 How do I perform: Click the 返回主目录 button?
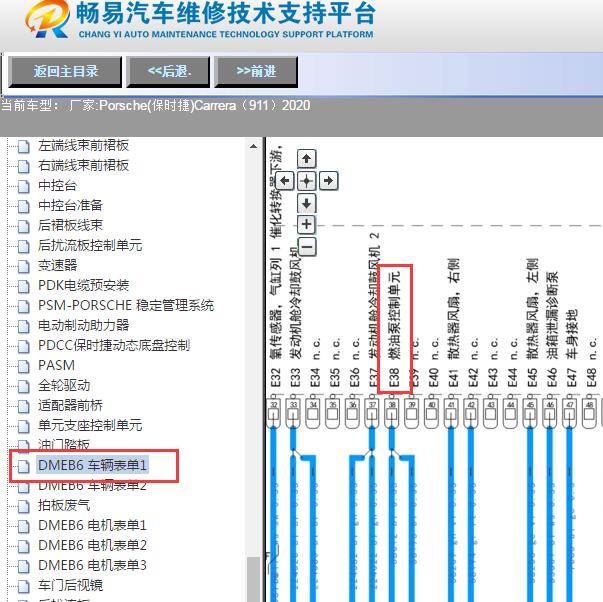click(65, 72)
